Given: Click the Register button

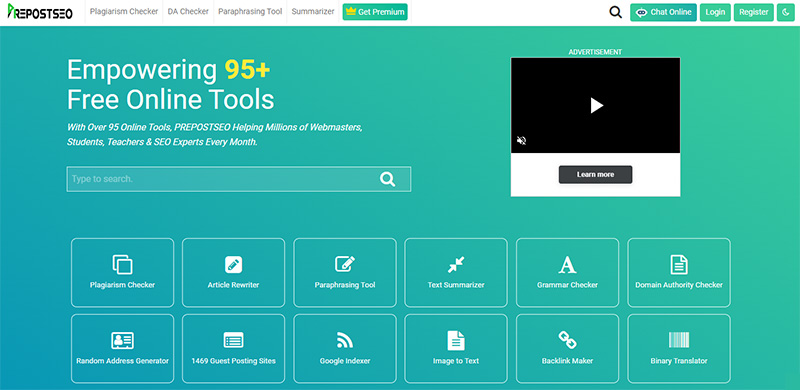Looking at the screenshot, I should pos(754,12).
